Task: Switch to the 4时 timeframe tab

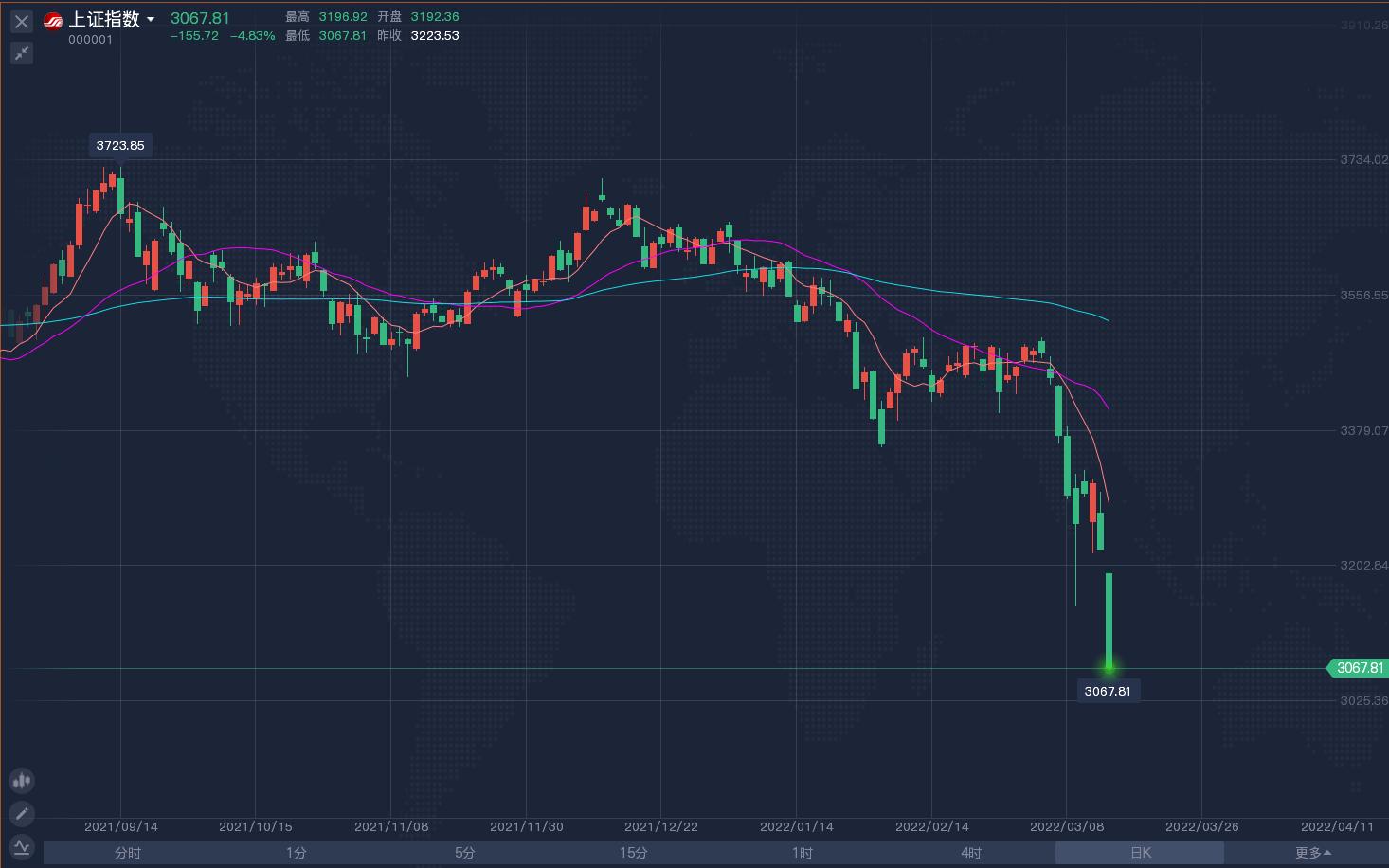Action: (x=971, y=853)
